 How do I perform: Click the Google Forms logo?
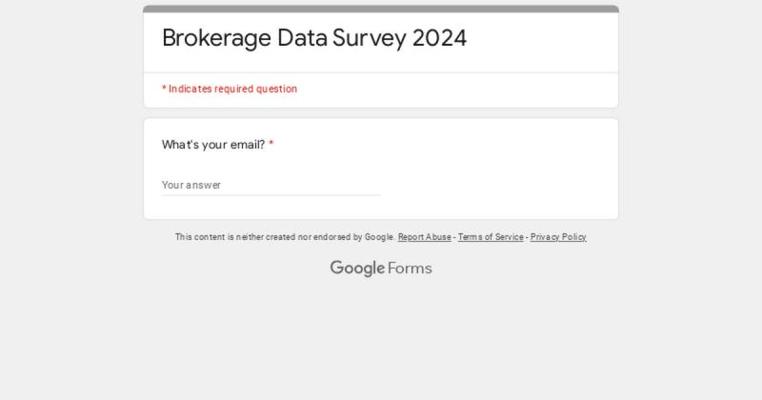coord(381,268)
